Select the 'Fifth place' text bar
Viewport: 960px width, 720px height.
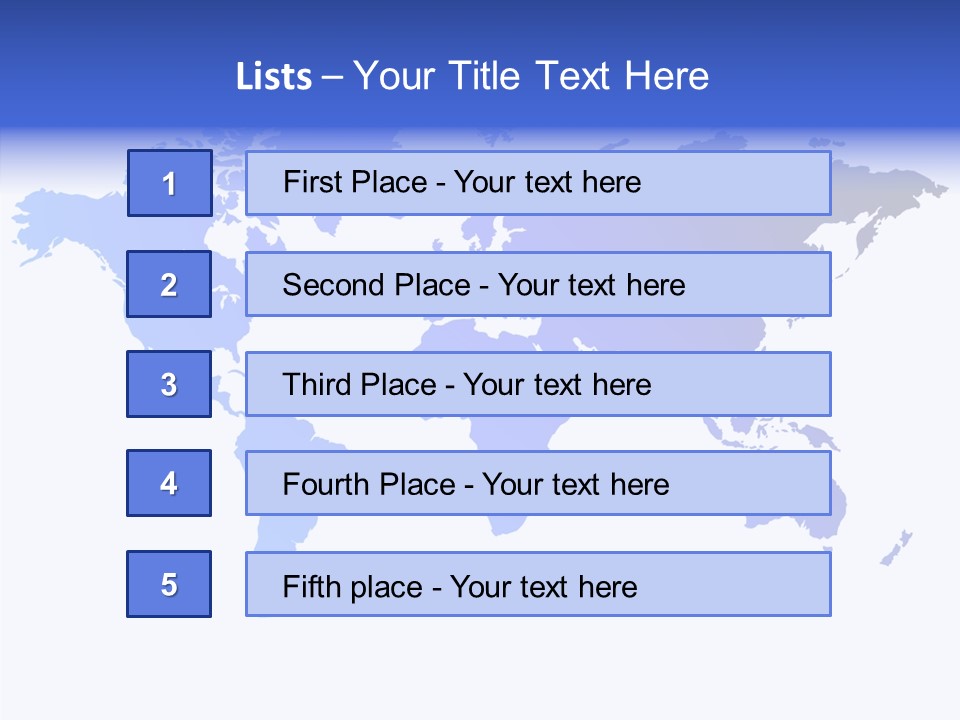538,584
